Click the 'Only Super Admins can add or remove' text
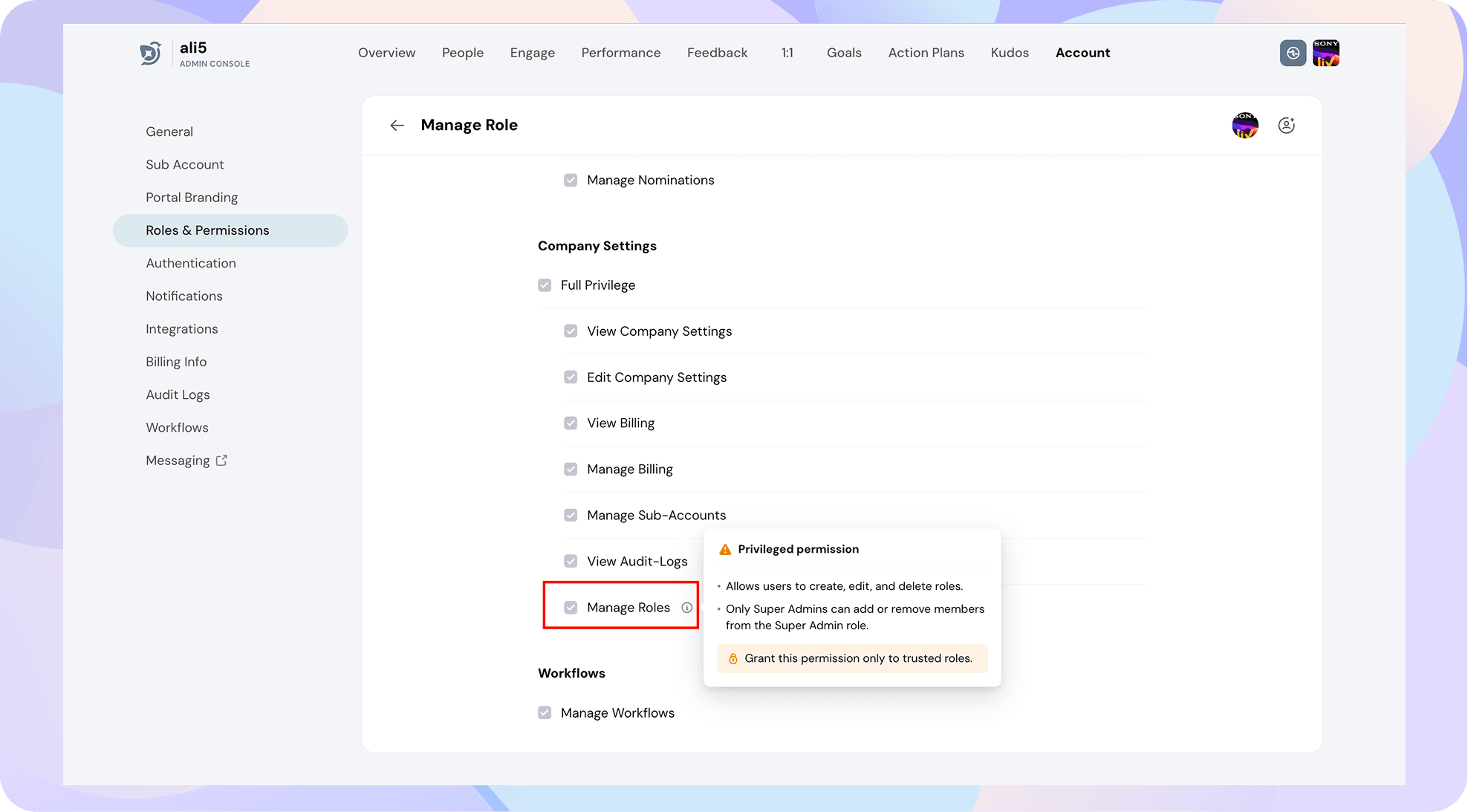 click(855, 617)
